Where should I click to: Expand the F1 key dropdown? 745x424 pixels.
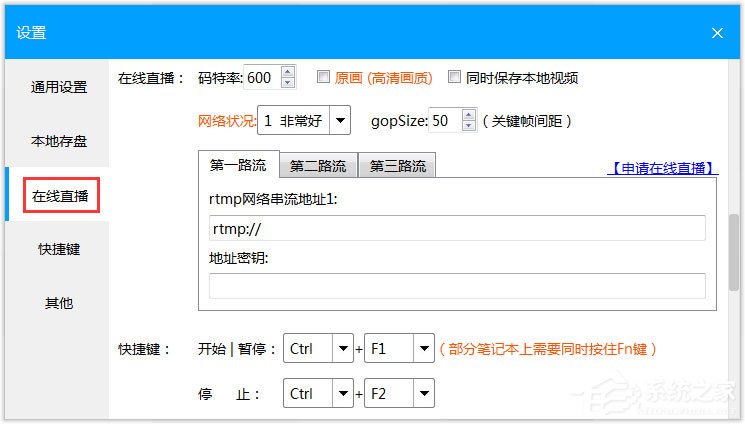tap(424, 349)
